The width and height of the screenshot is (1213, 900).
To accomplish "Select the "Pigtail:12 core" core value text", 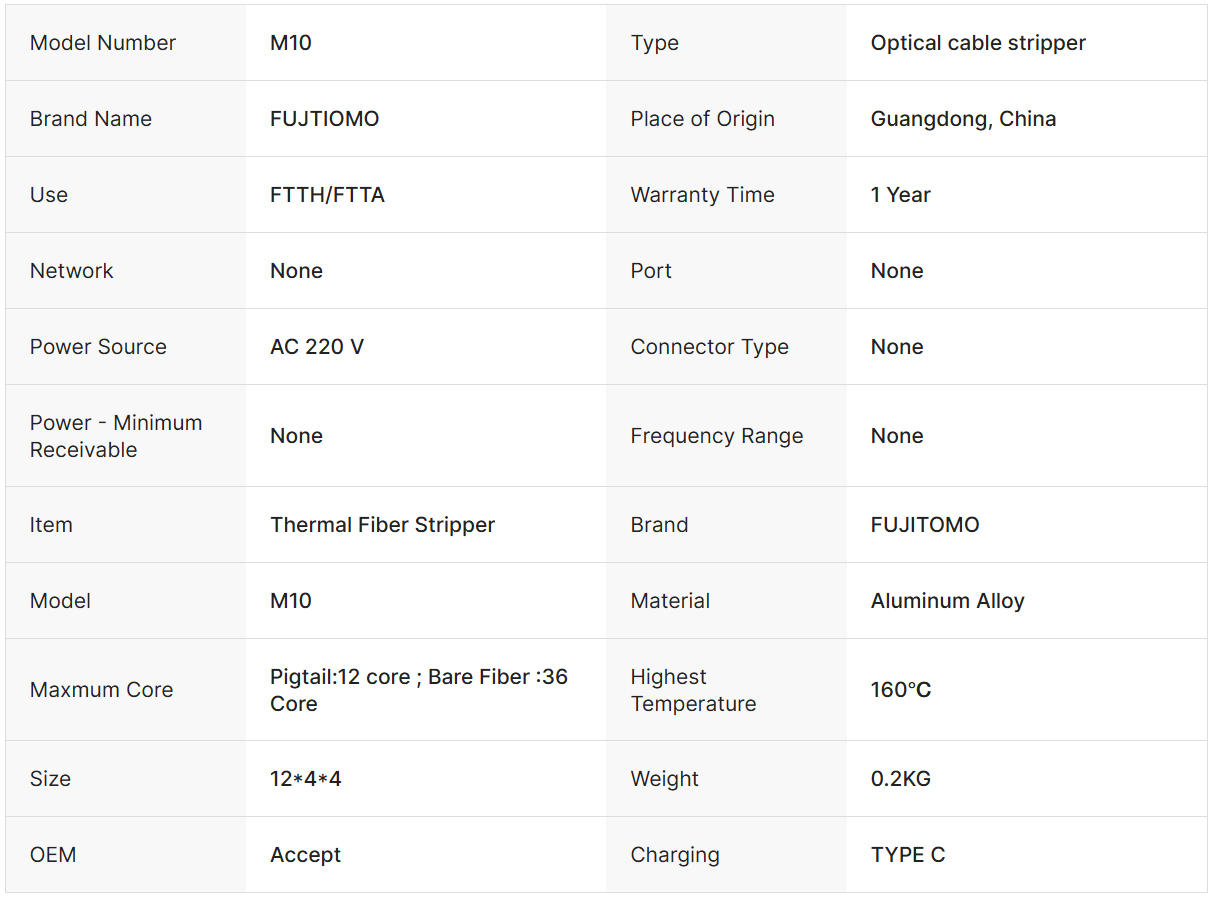I will [340, 677].
